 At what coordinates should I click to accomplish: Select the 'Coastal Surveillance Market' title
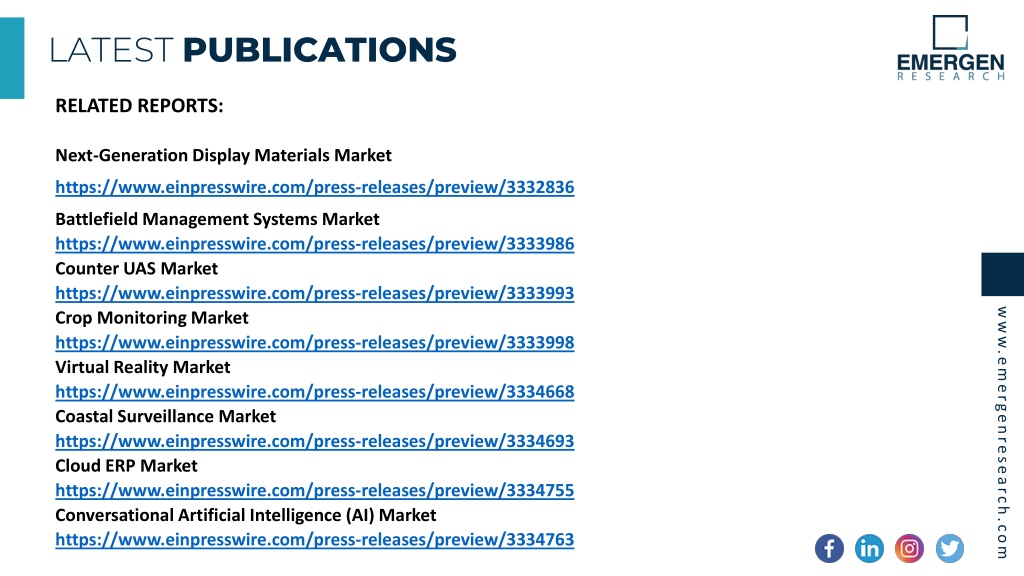(165, 417)
